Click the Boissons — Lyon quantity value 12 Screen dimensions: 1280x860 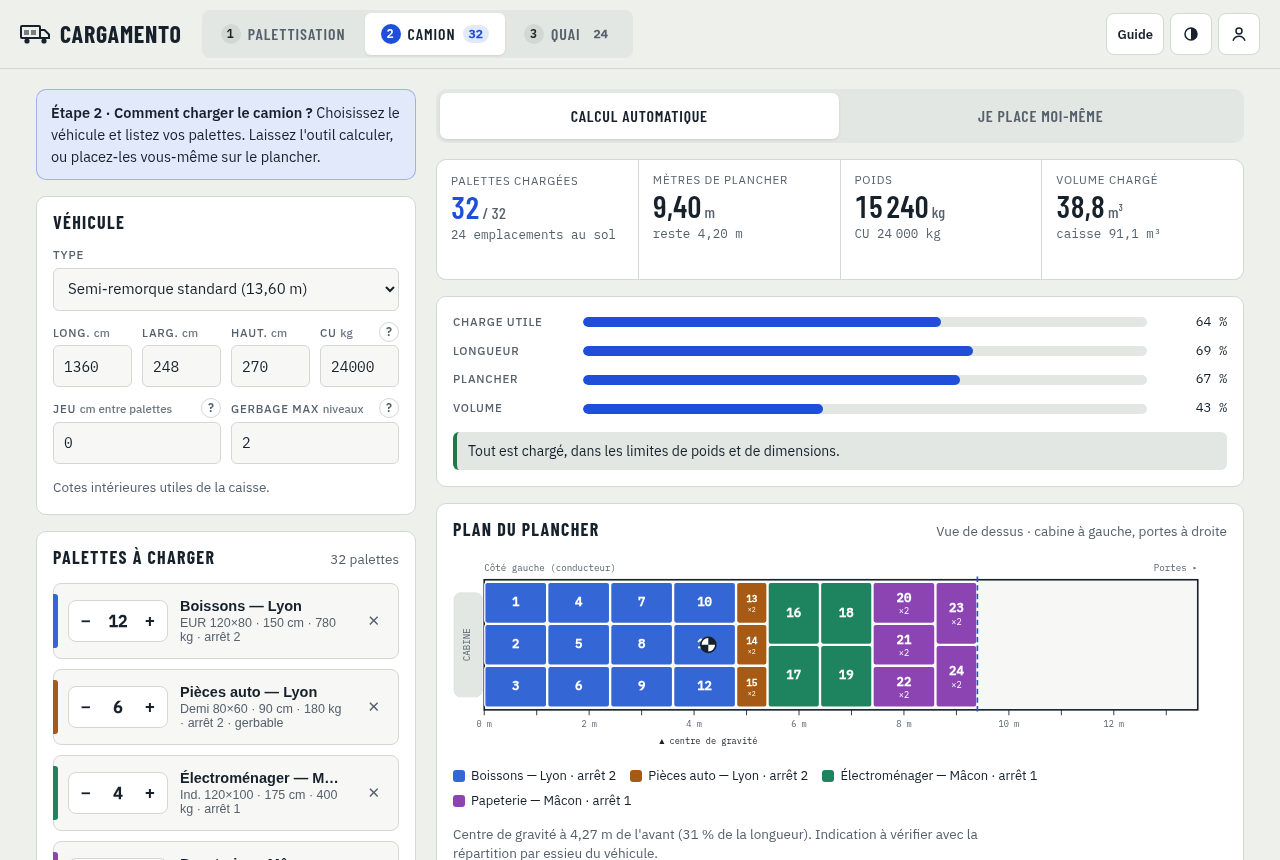(118, 621)
